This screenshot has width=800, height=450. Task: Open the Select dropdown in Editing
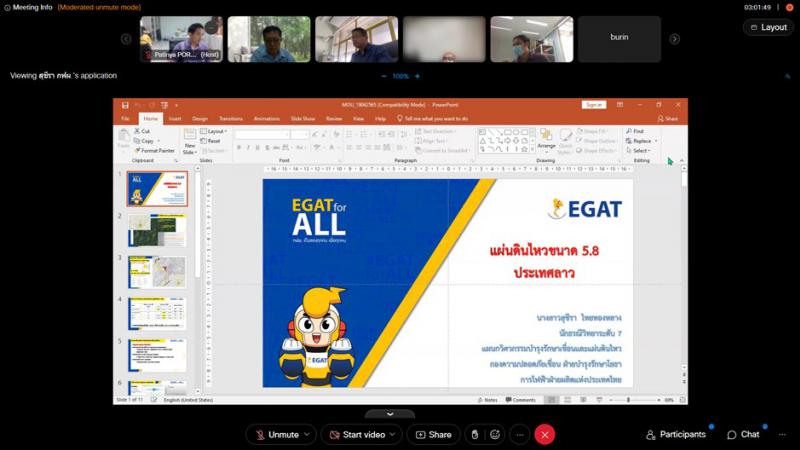(x=639, y=151)
